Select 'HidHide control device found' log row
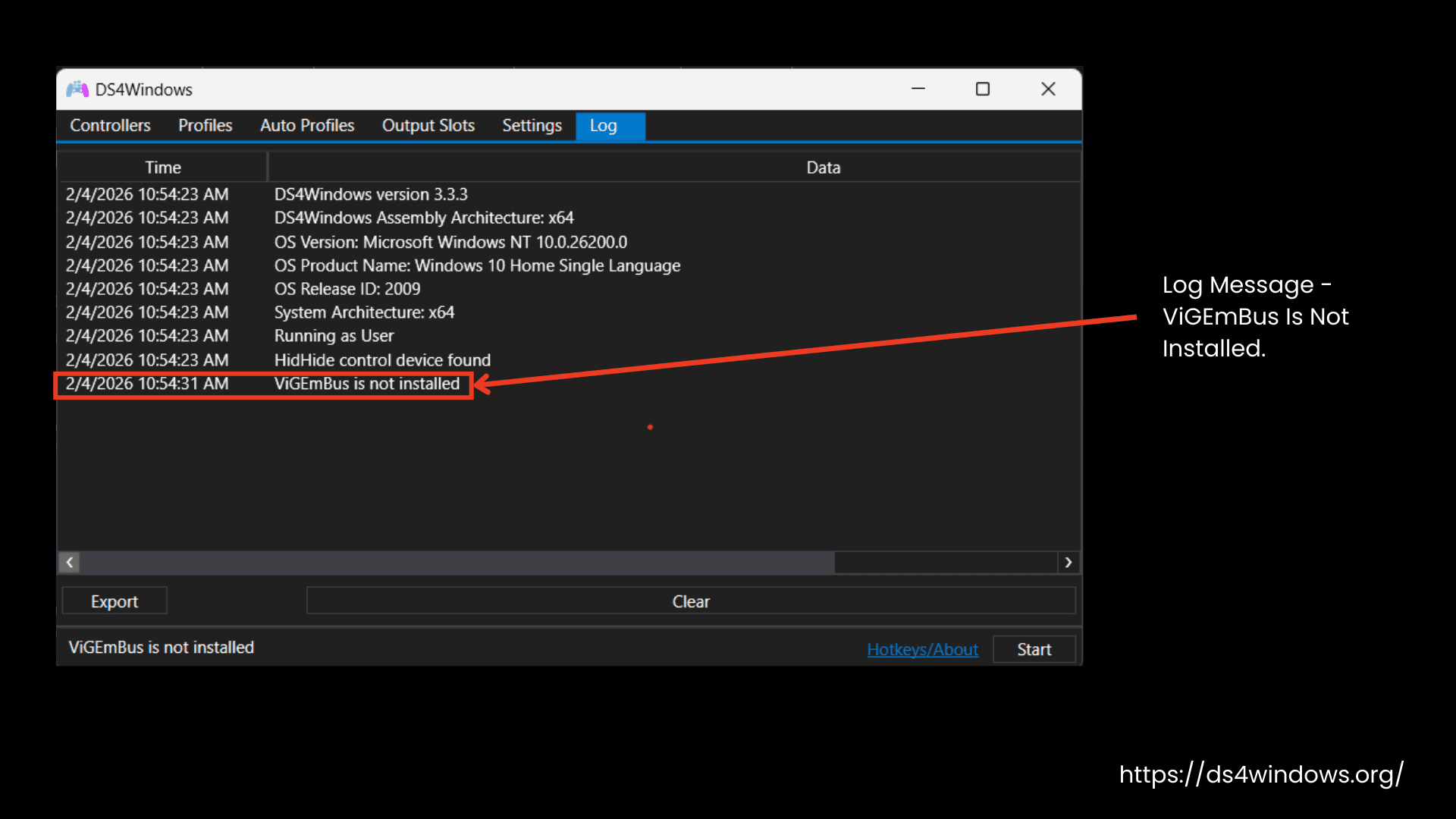 (x=569, y=360)
